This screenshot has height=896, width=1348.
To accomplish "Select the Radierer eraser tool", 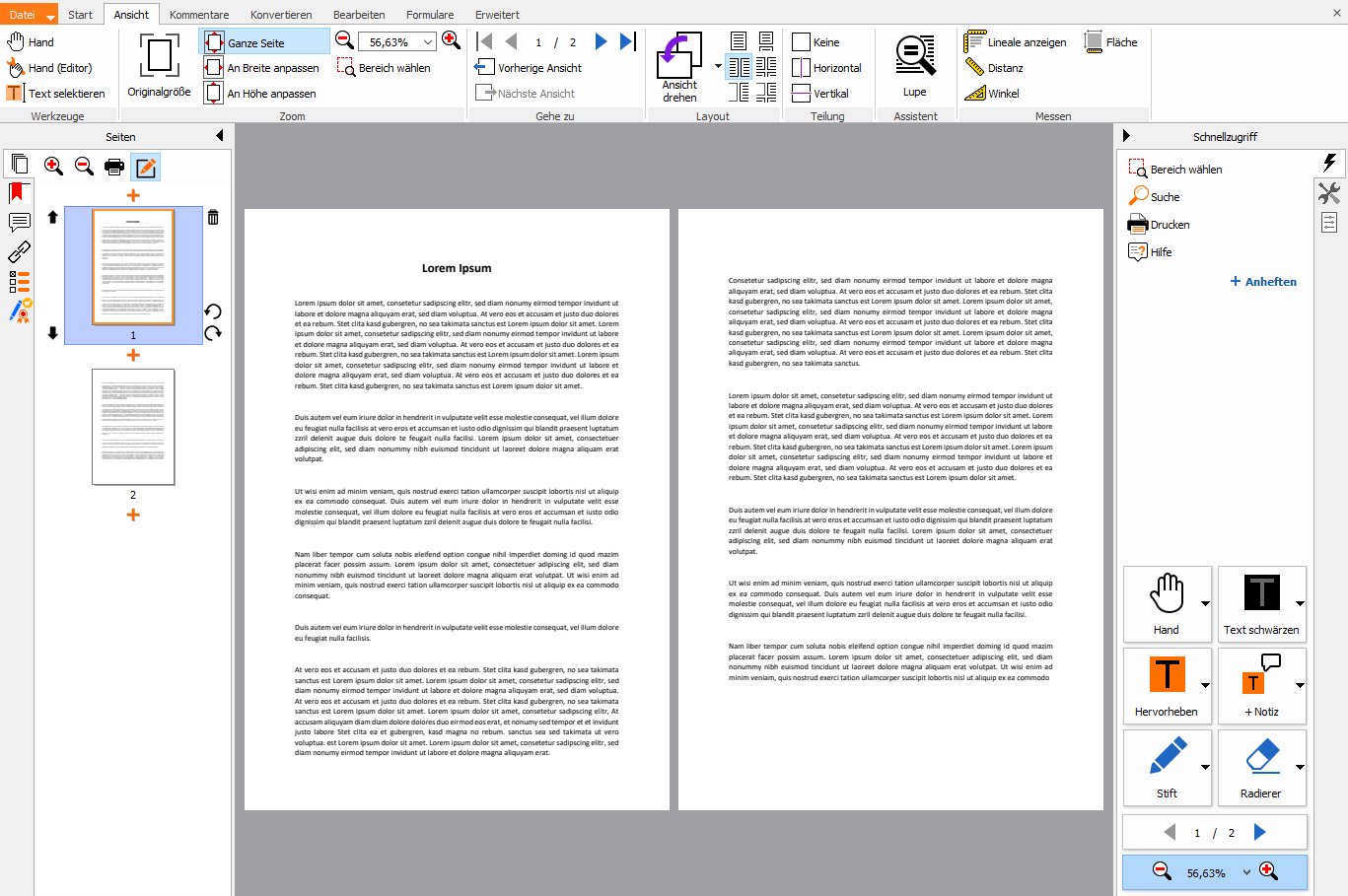I will tap(1262, 768).
